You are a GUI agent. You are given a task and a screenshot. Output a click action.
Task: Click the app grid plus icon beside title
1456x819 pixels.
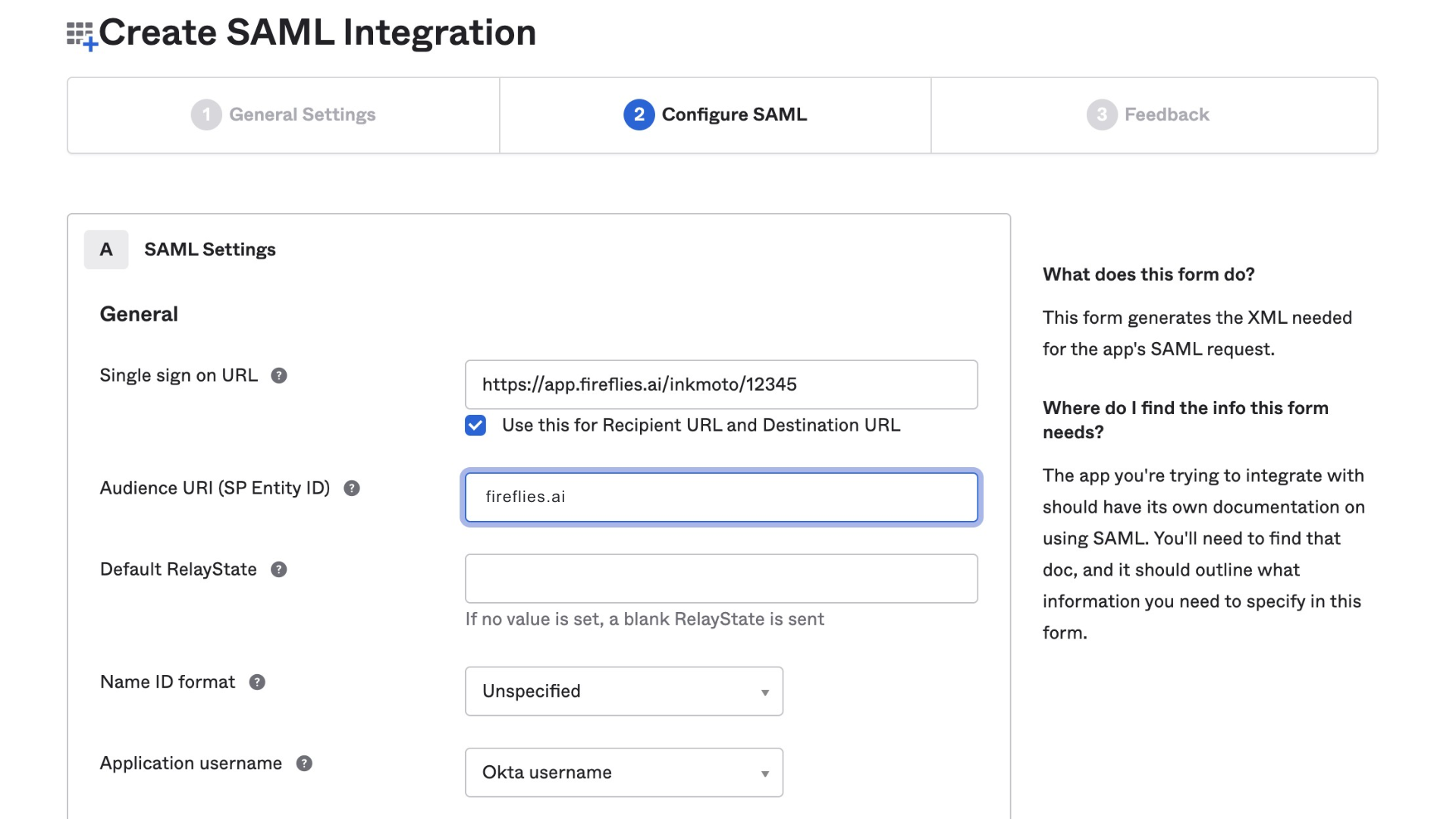81,35
